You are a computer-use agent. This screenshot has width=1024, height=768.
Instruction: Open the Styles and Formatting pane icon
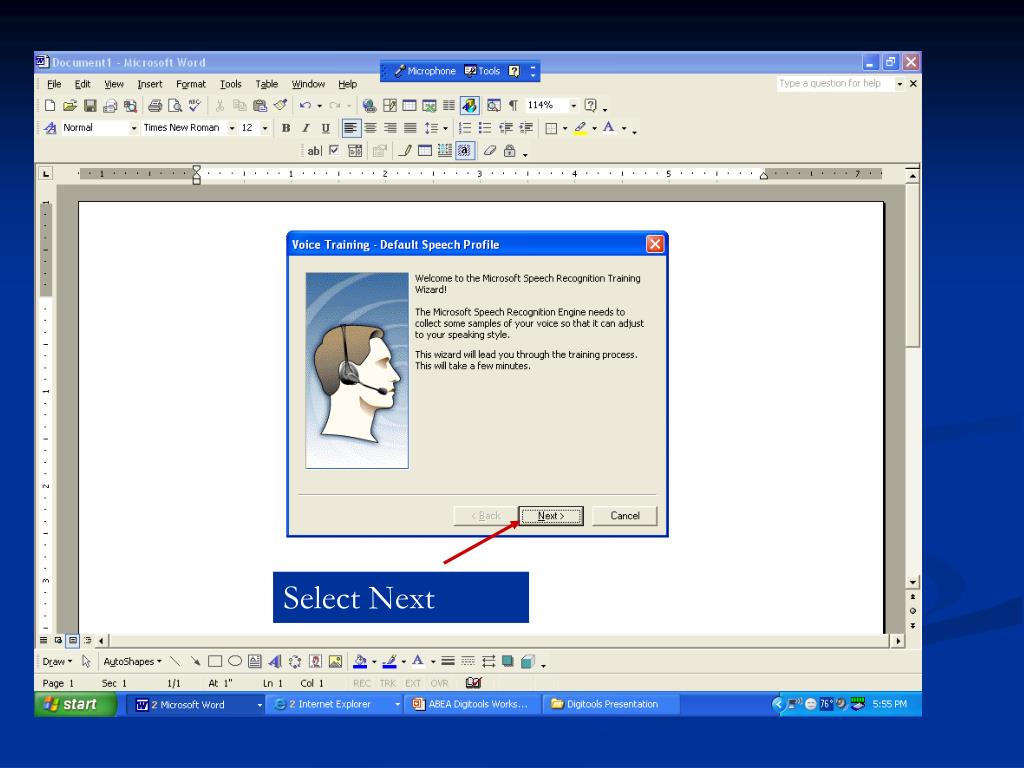(50, 128)
